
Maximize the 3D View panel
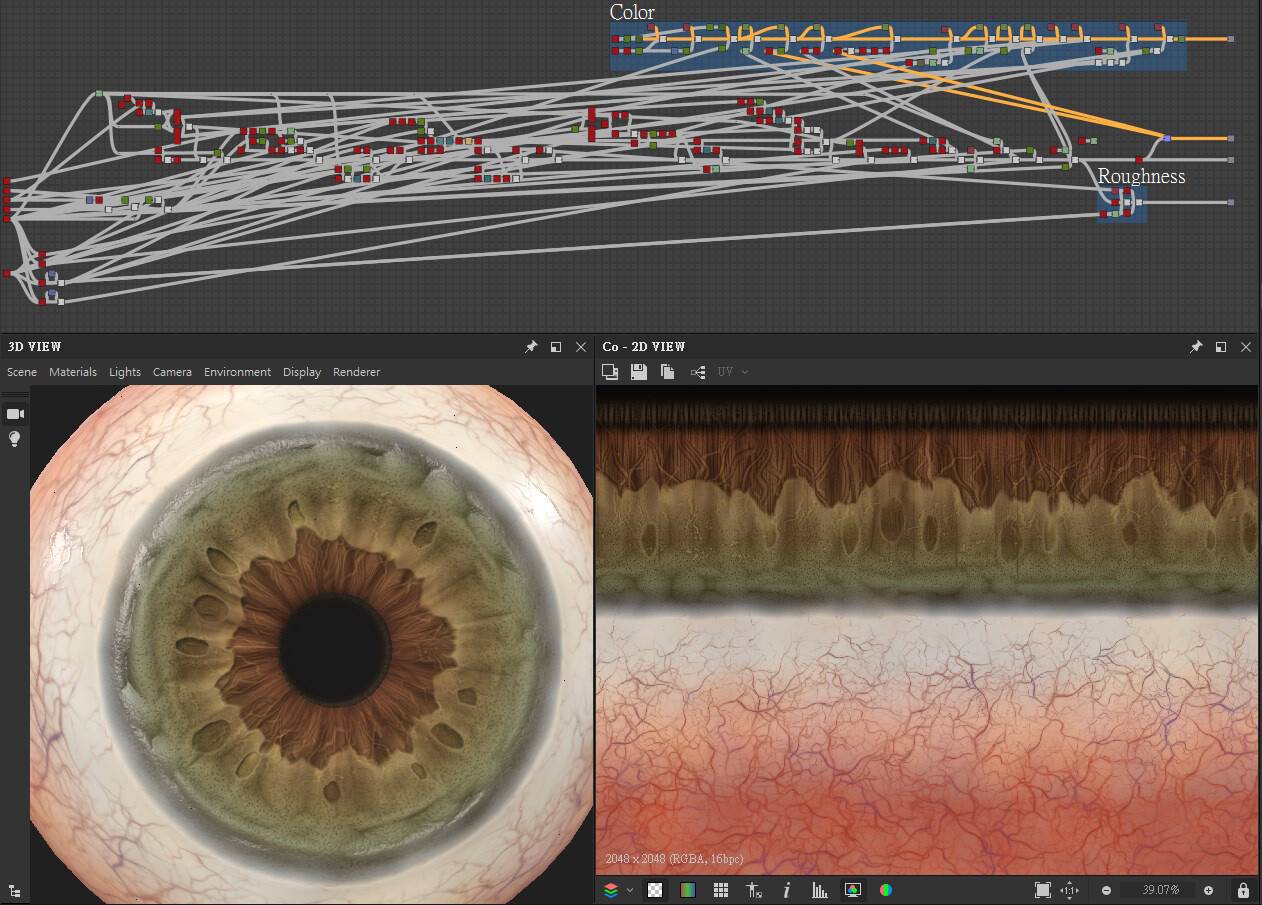pos(556,347)
